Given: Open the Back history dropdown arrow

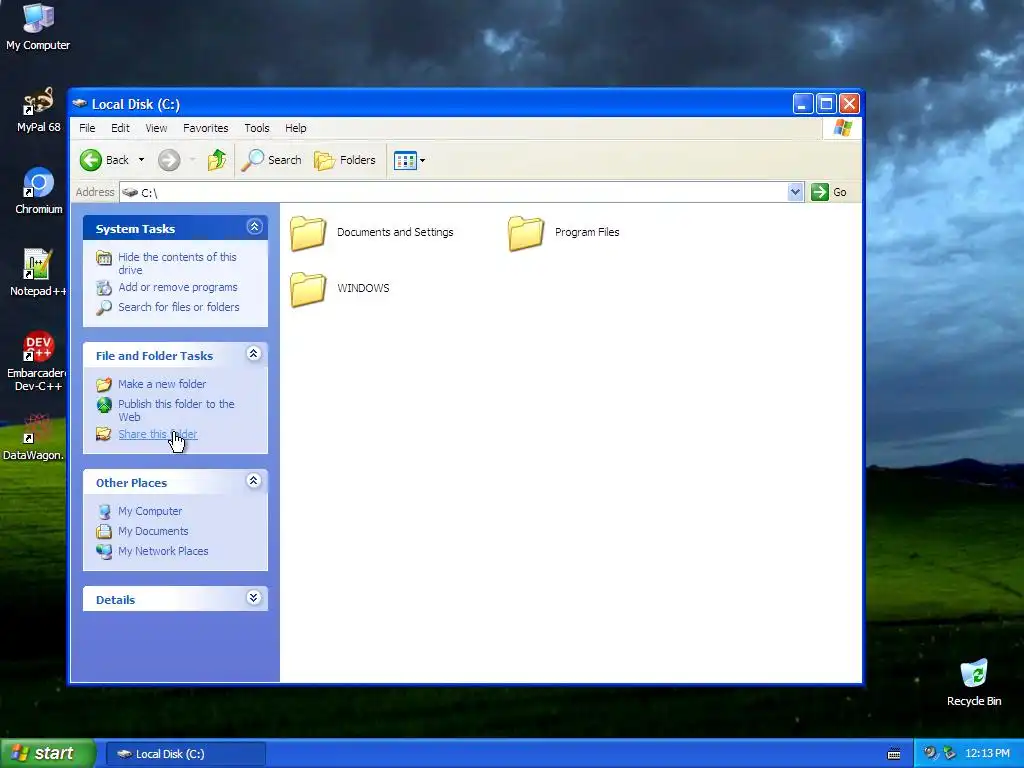Looking at the screenshot, I should pos(141,160).
